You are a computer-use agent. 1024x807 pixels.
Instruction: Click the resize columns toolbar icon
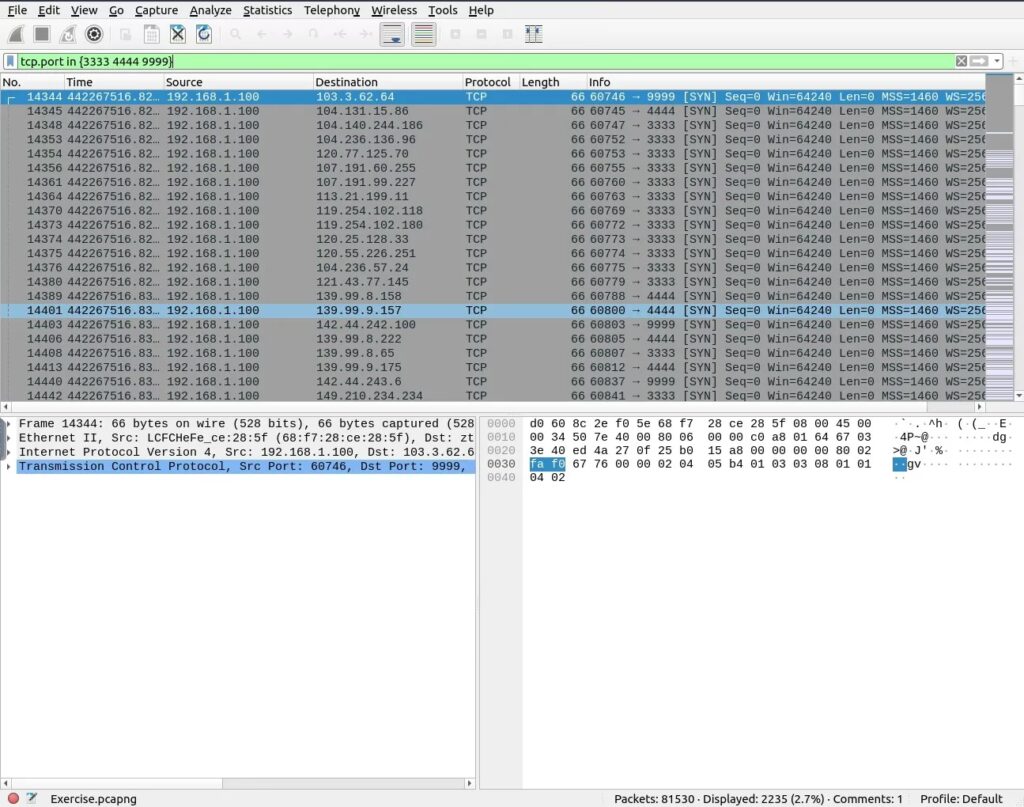[533, 35]
